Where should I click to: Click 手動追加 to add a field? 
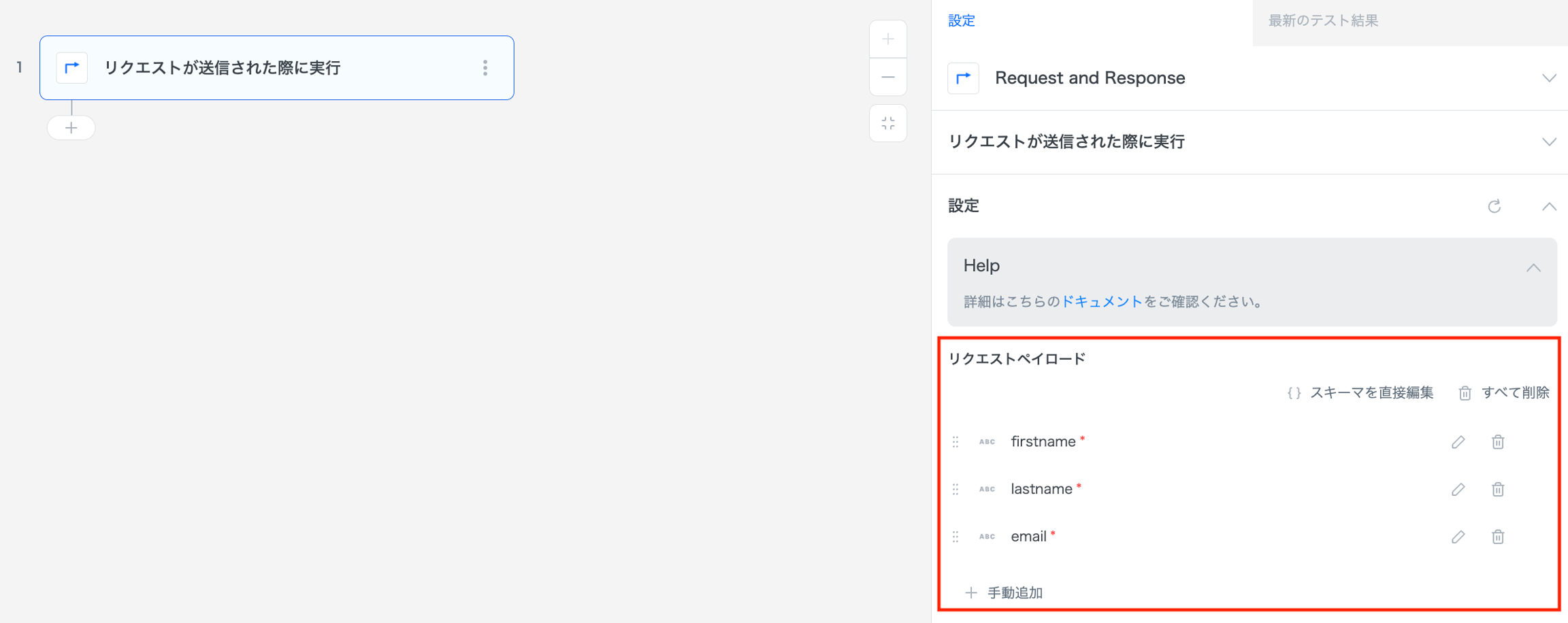click(x=1004, y=593)
